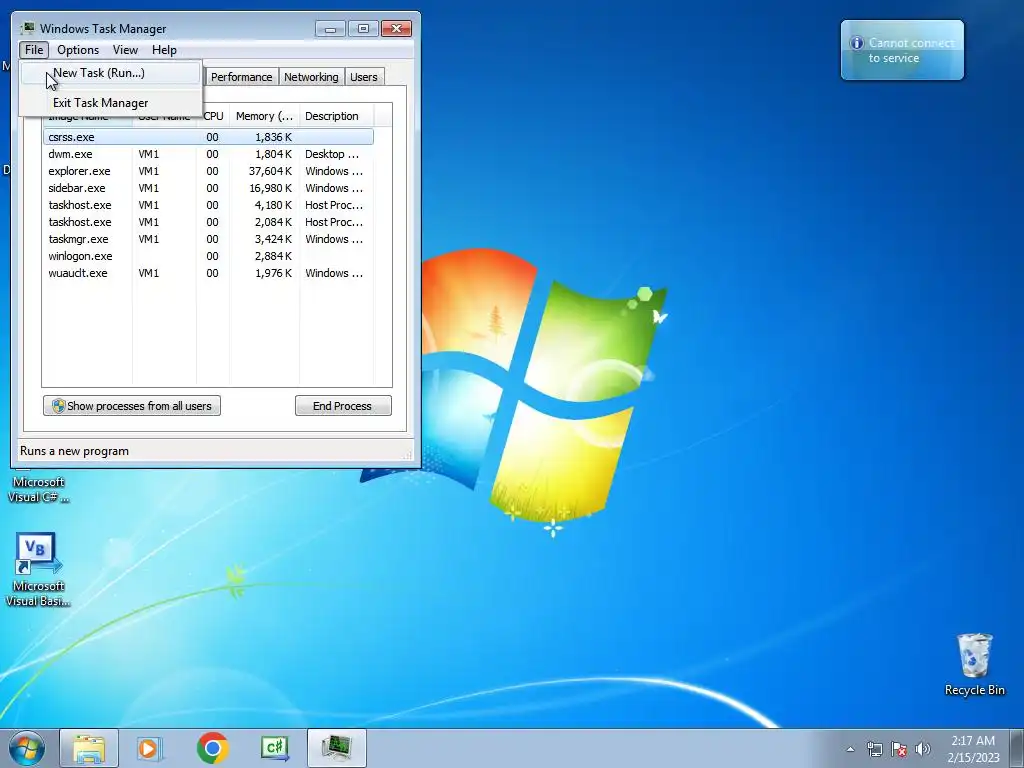Open Windows Explorer from the taskbar
Viewport: 1024px width, 768px height.
(89, 748)
